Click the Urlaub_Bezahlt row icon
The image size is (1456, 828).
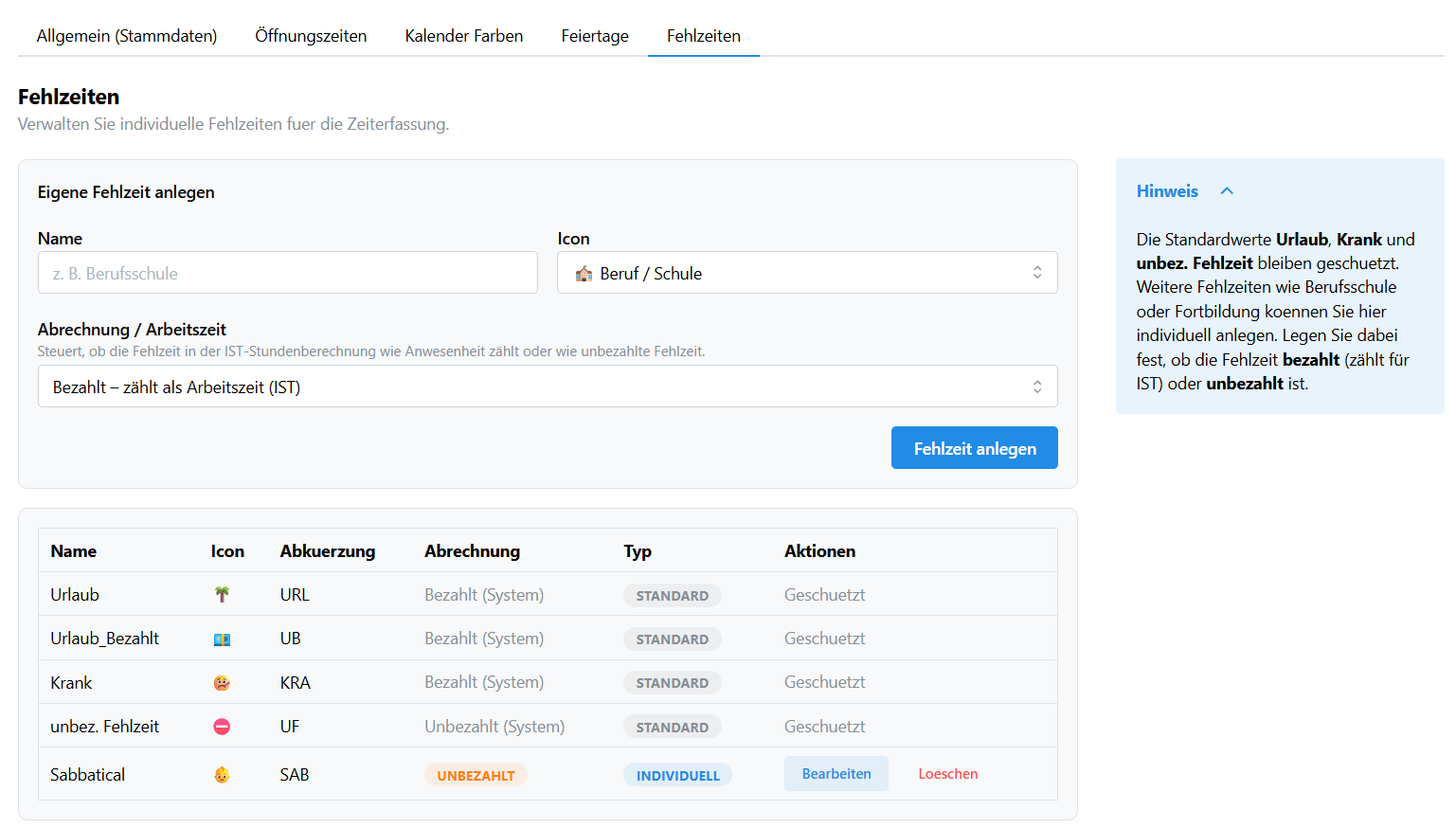click(222, 639)
